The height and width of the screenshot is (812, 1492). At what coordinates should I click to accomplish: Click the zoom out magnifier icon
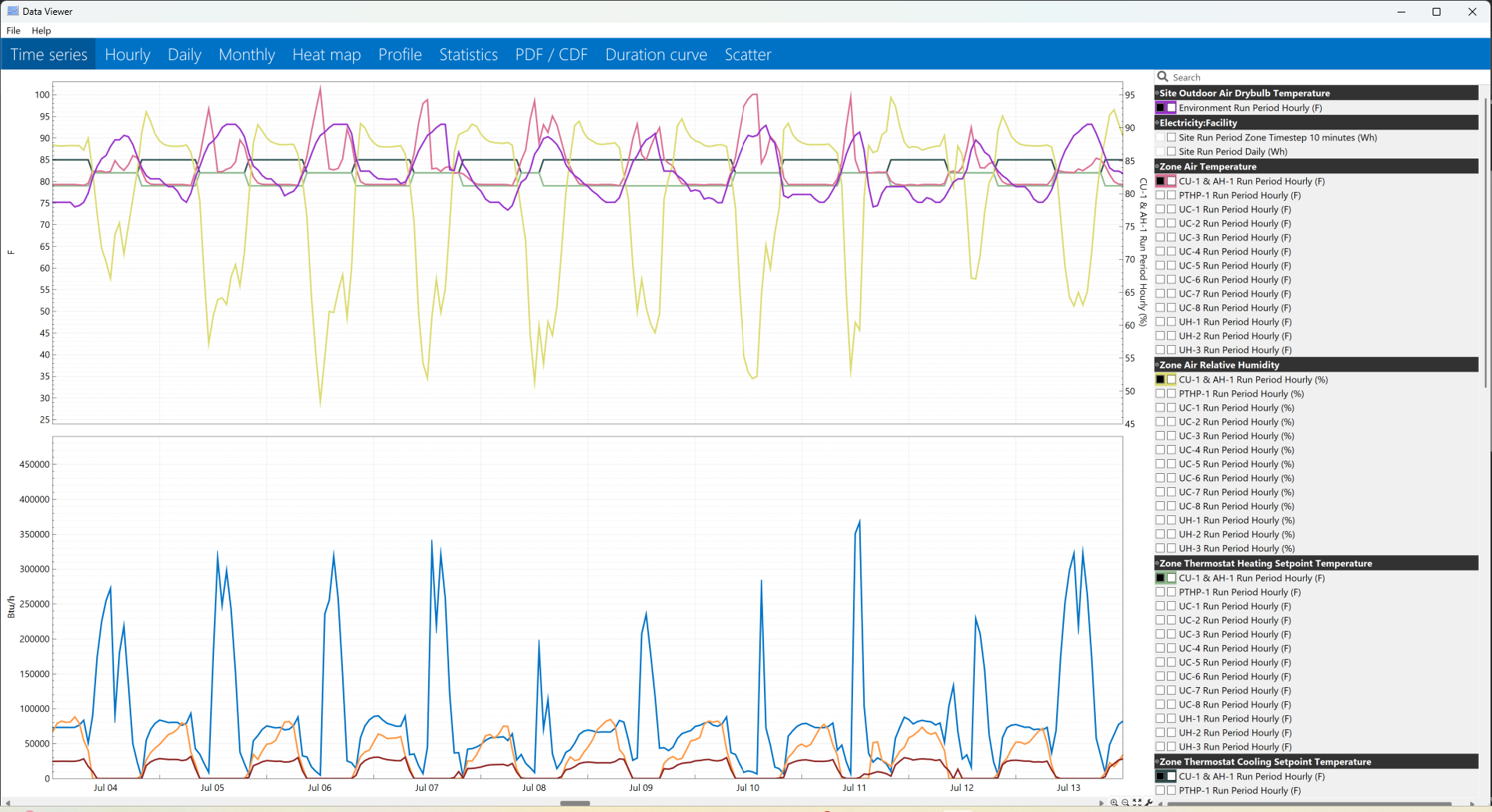point(1126,803)
